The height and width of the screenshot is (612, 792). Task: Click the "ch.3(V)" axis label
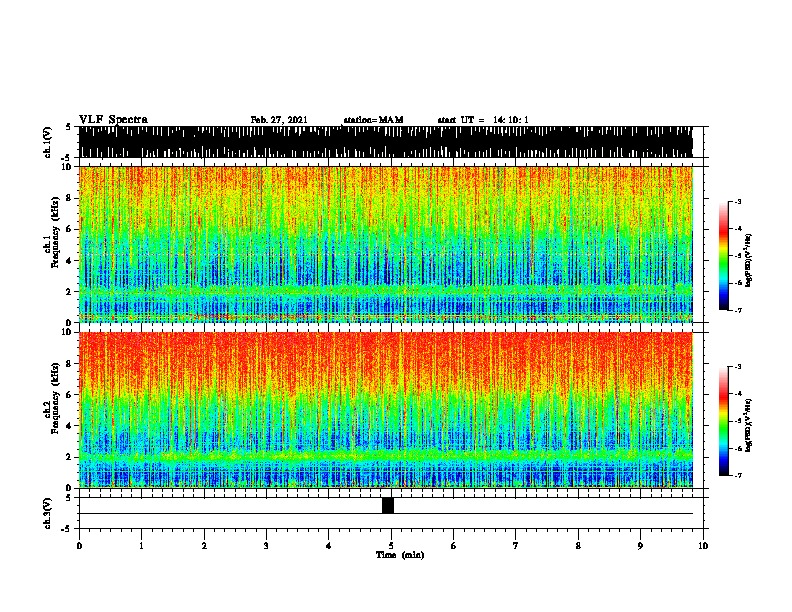[48, 513]
